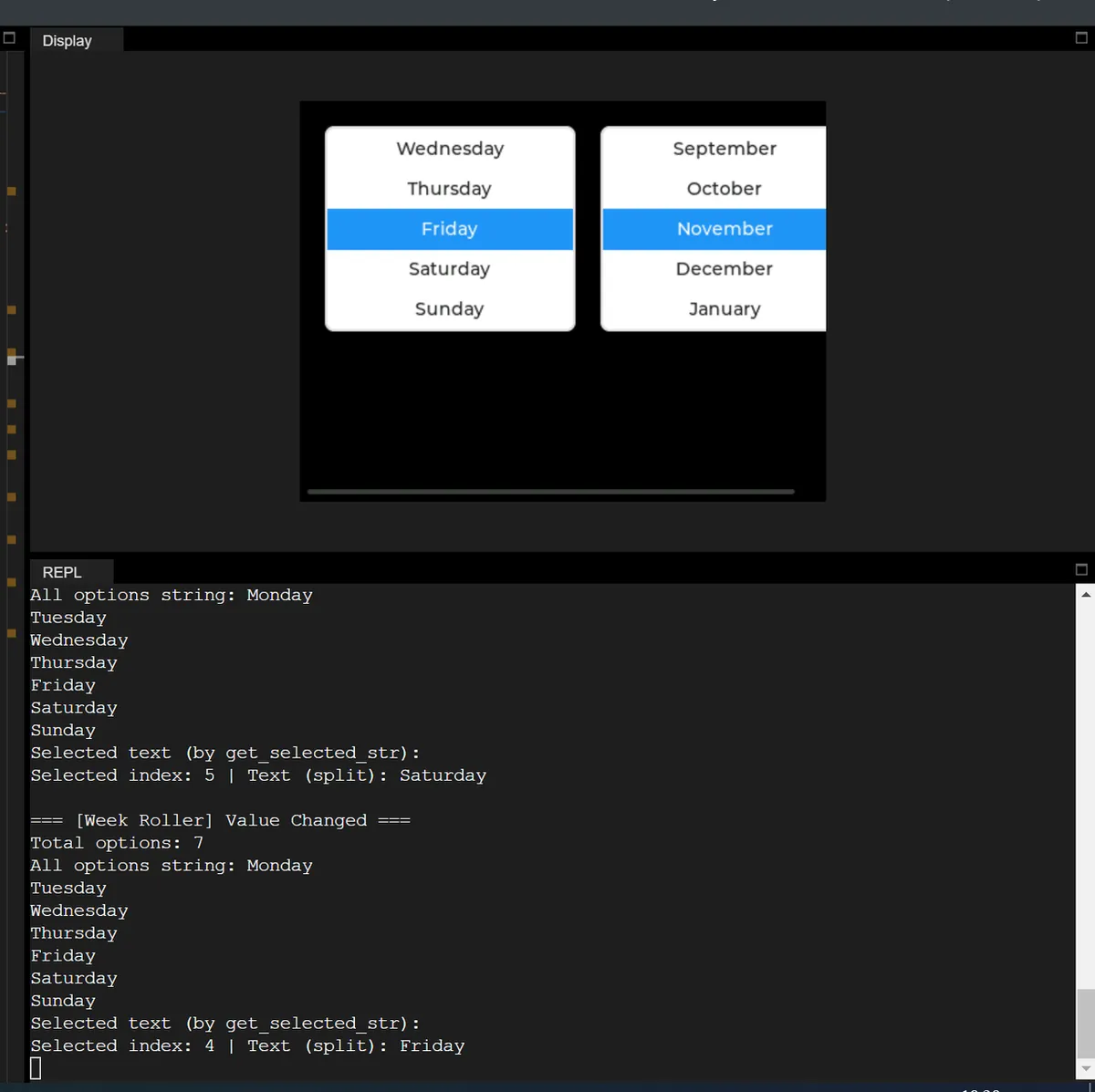This screenshot has width=1095, height=1092.
Task: Choose Thursday in the week roller
Action: pos(450,189)
